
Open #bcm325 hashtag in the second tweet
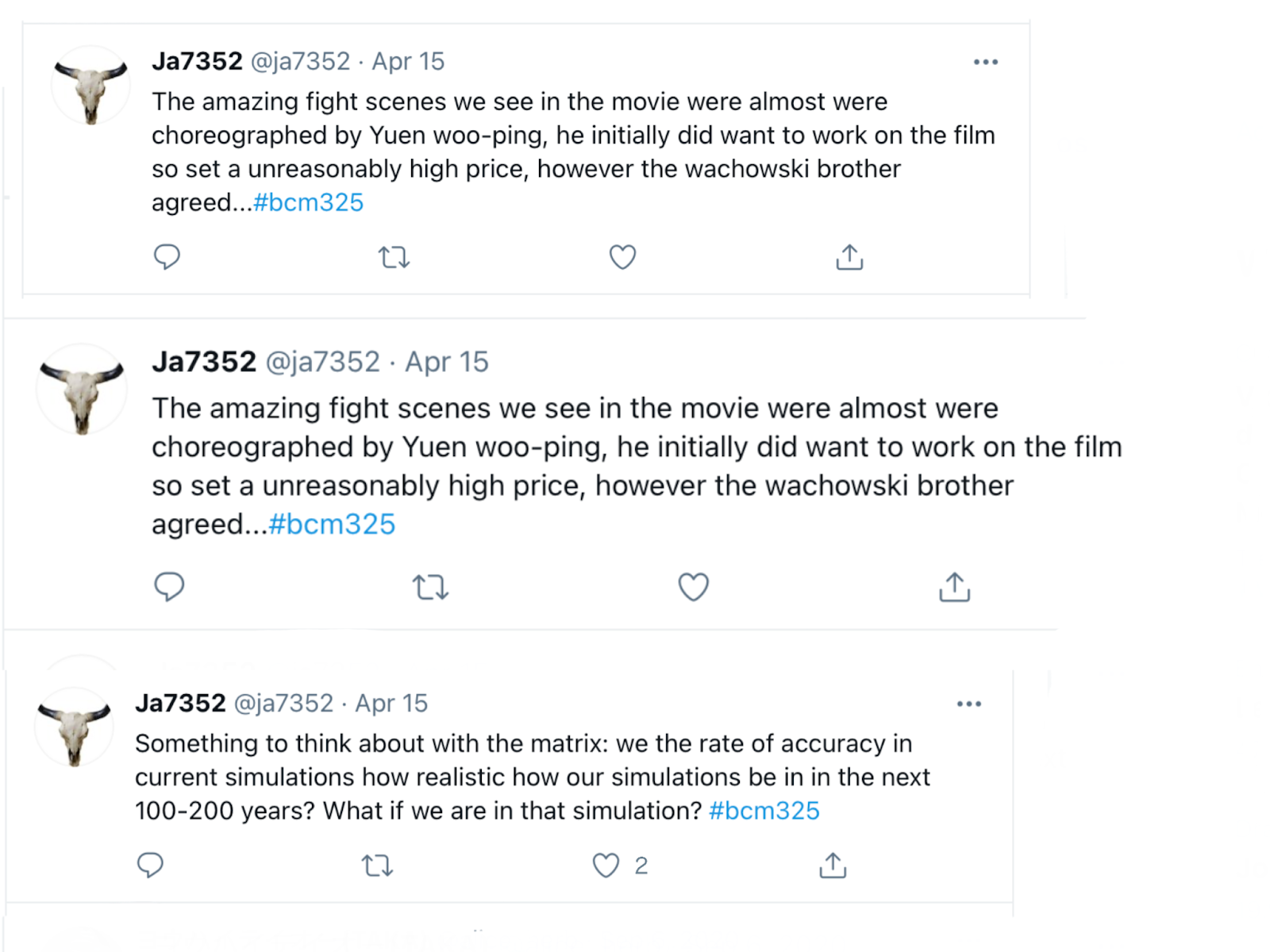pyautogui.click(x=332, y=524)
